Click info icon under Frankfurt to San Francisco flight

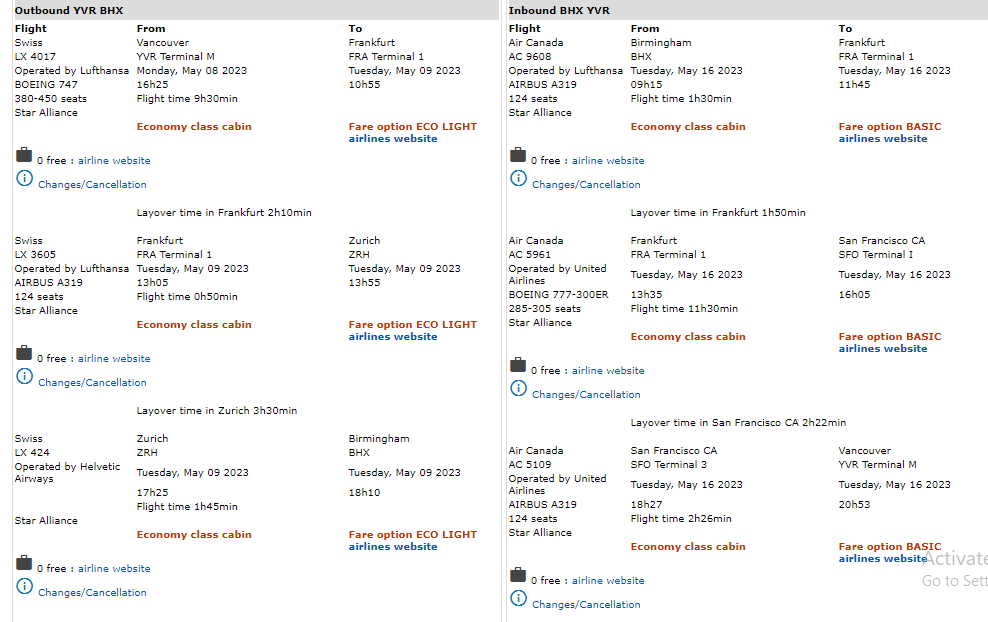point(518,389)
